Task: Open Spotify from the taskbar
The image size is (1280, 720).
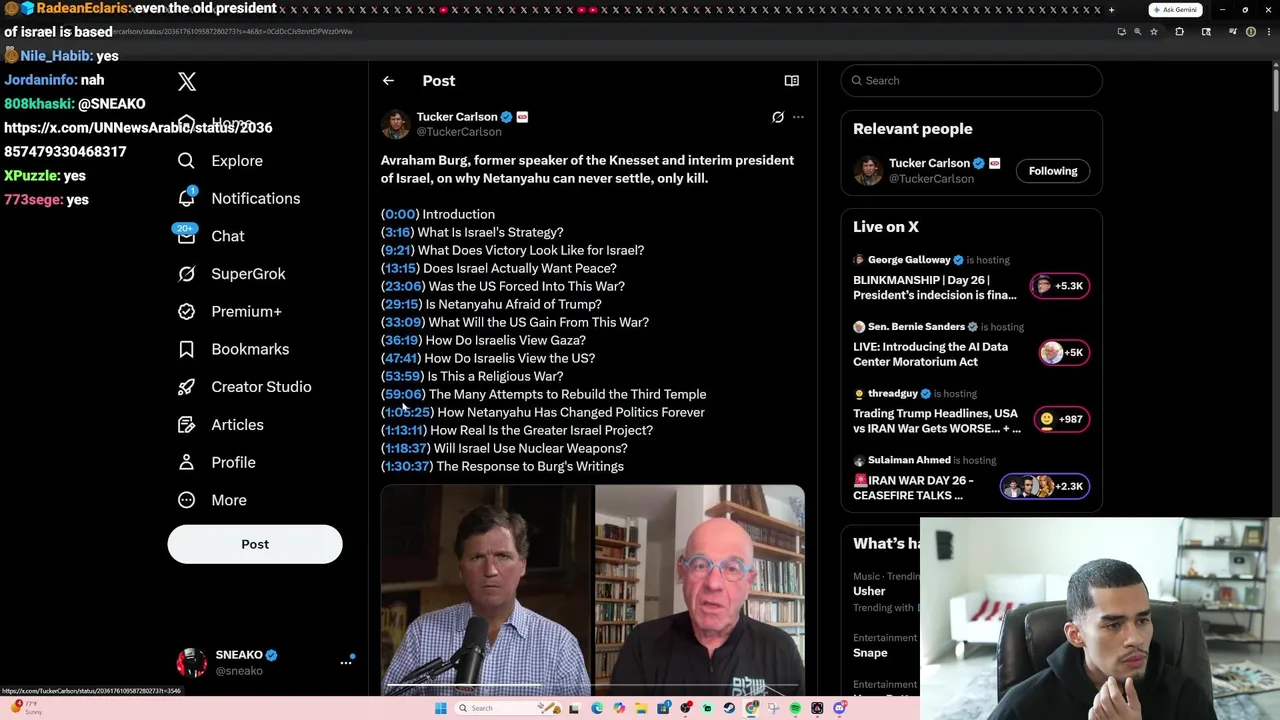Action: point(795,708)
